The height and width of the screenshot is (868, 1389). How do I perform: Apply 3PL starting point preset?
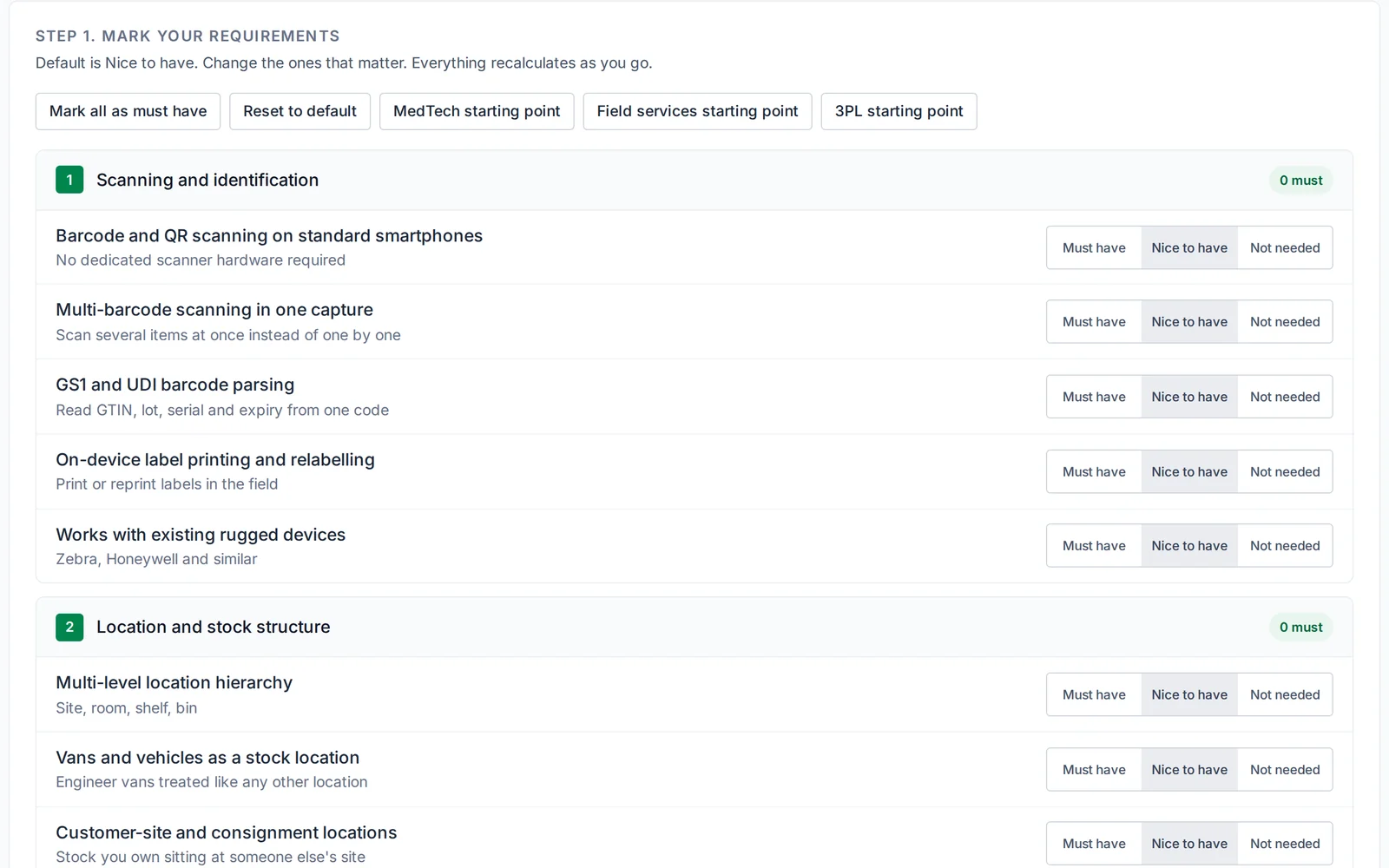click(x=899, y=111)
